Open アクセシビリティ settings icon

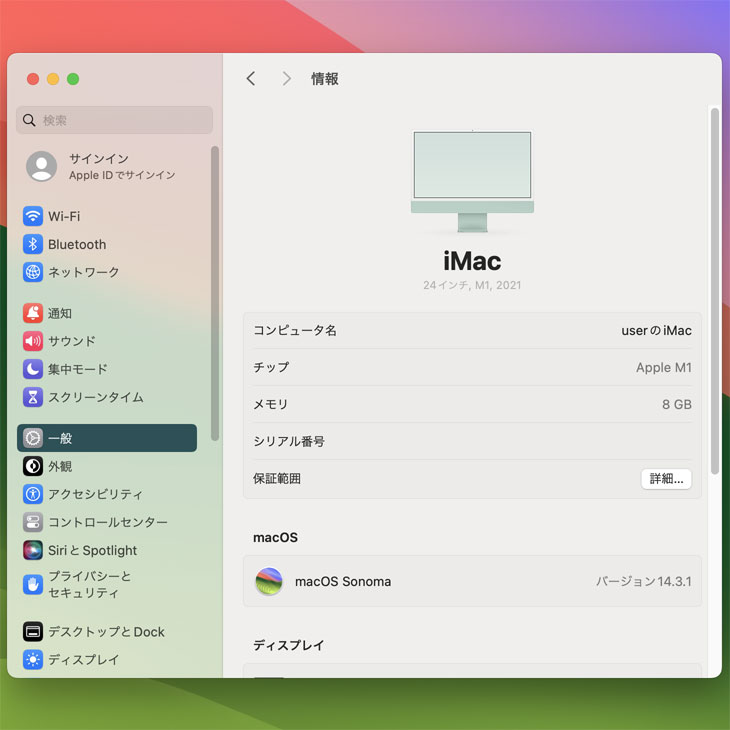point(33,494)
